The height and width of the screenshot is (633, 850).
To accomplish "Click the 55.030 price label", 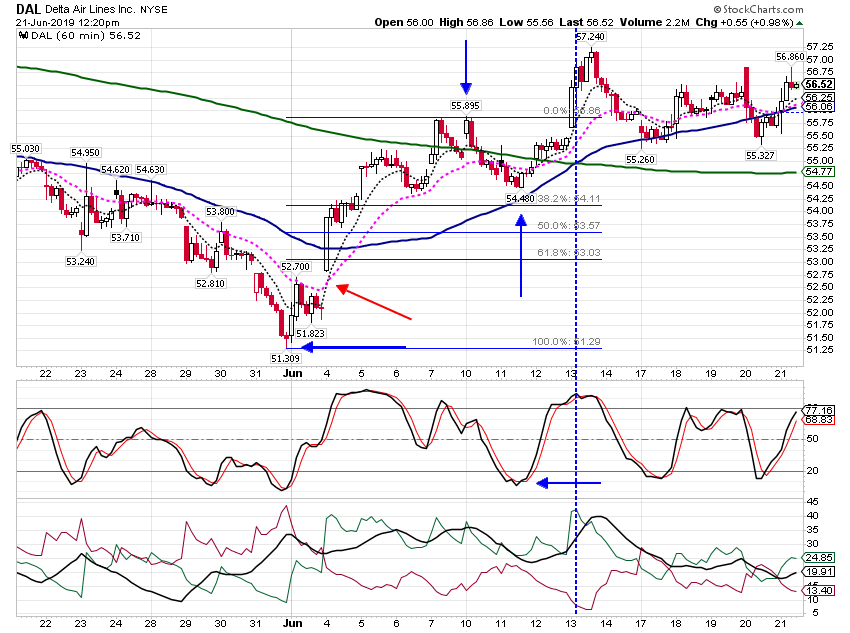I will click(25, 148).
